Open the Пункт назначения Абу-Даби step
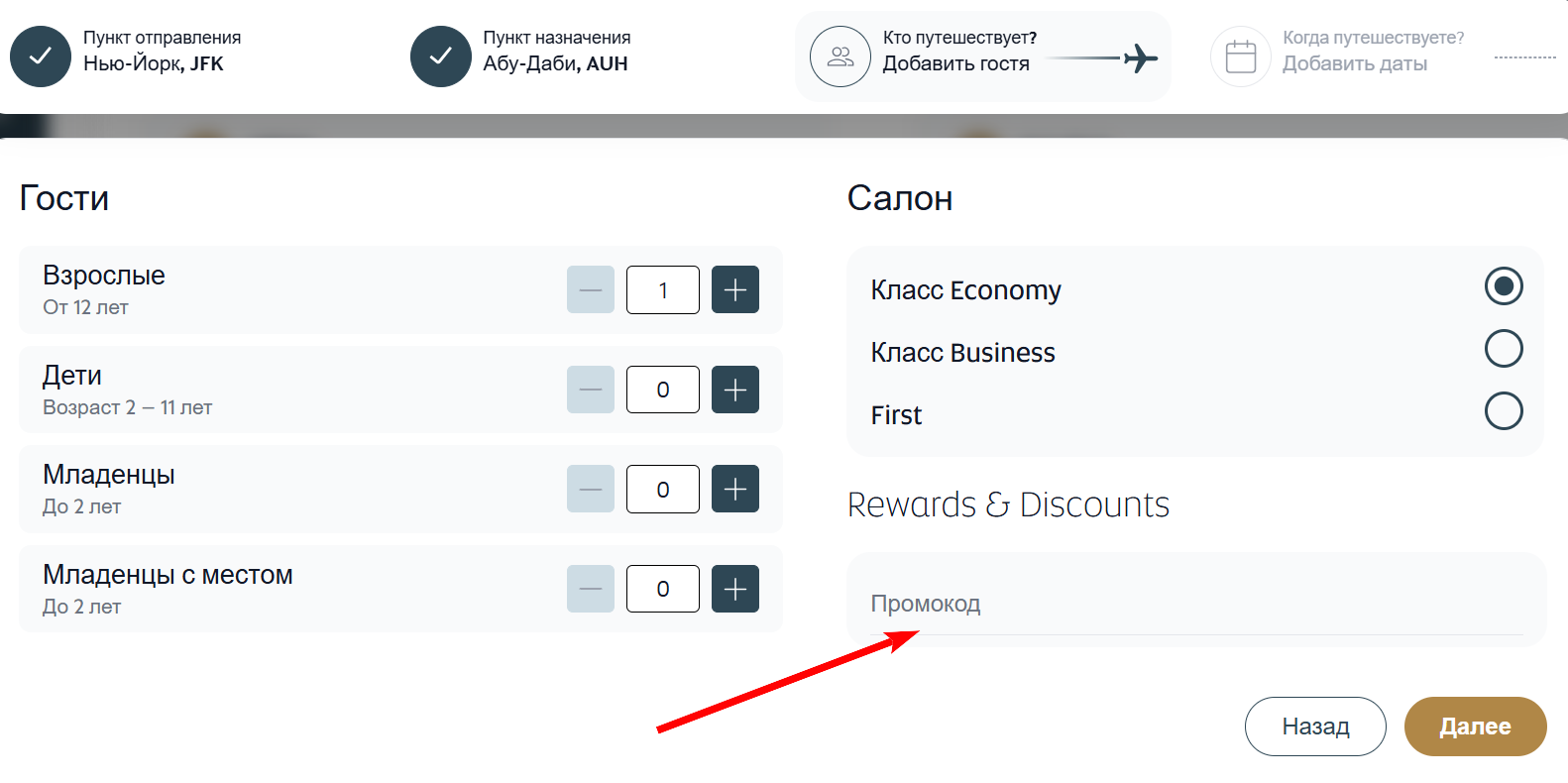 pyautogui.click(x=555, y=52)
